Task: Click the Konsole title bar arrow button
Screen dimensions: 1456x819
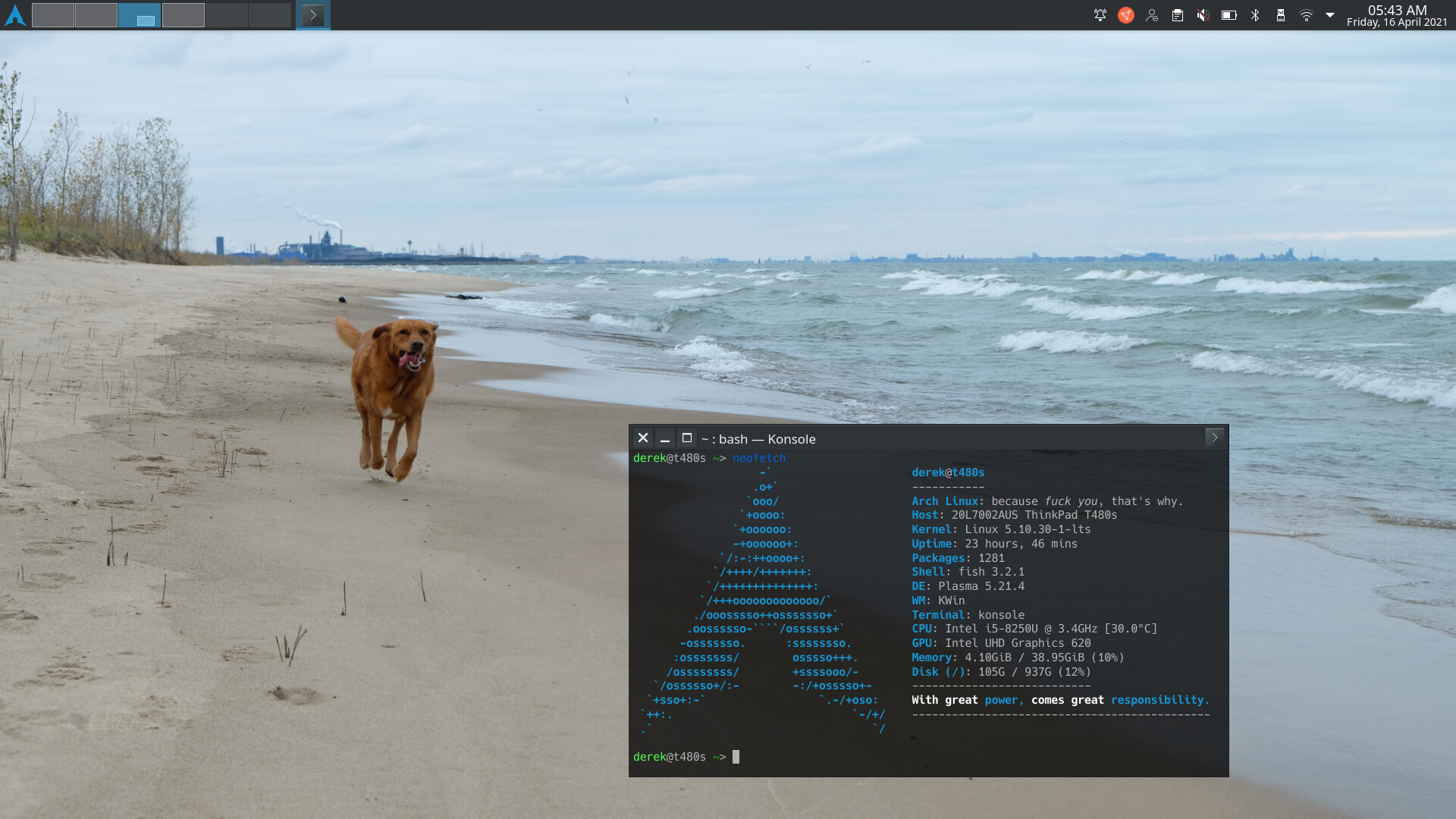Action: (1215, 438)
